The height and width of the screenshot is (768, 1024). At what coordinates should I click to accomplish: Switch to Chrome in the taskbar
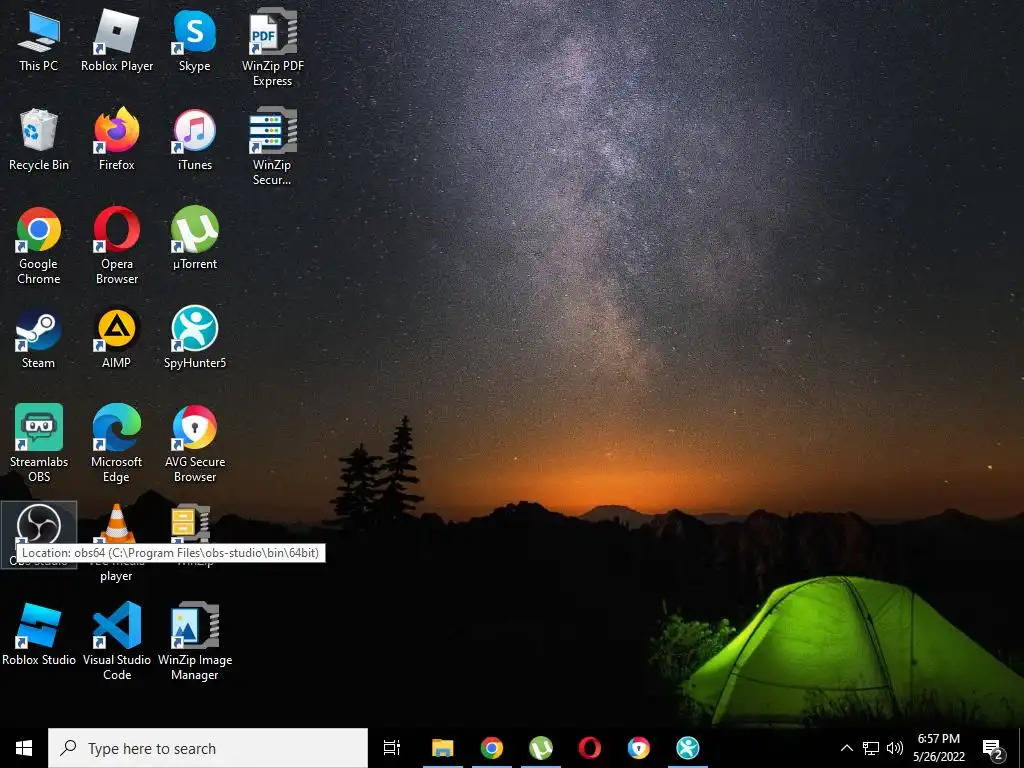492,748
